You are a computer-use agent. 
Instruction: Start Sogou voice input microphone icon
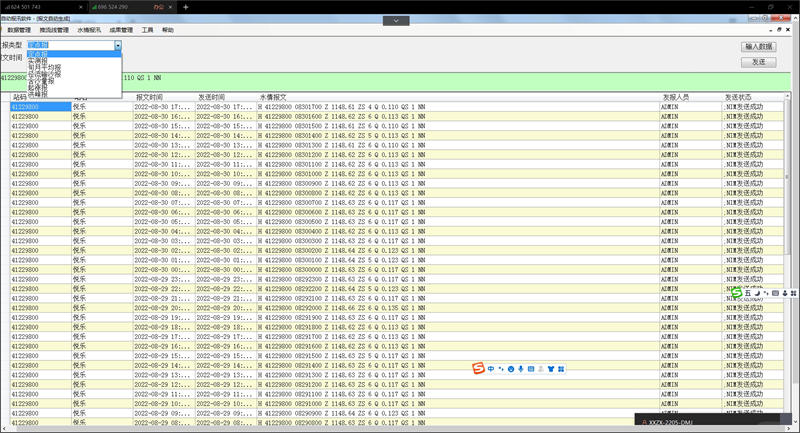(521, 369)
